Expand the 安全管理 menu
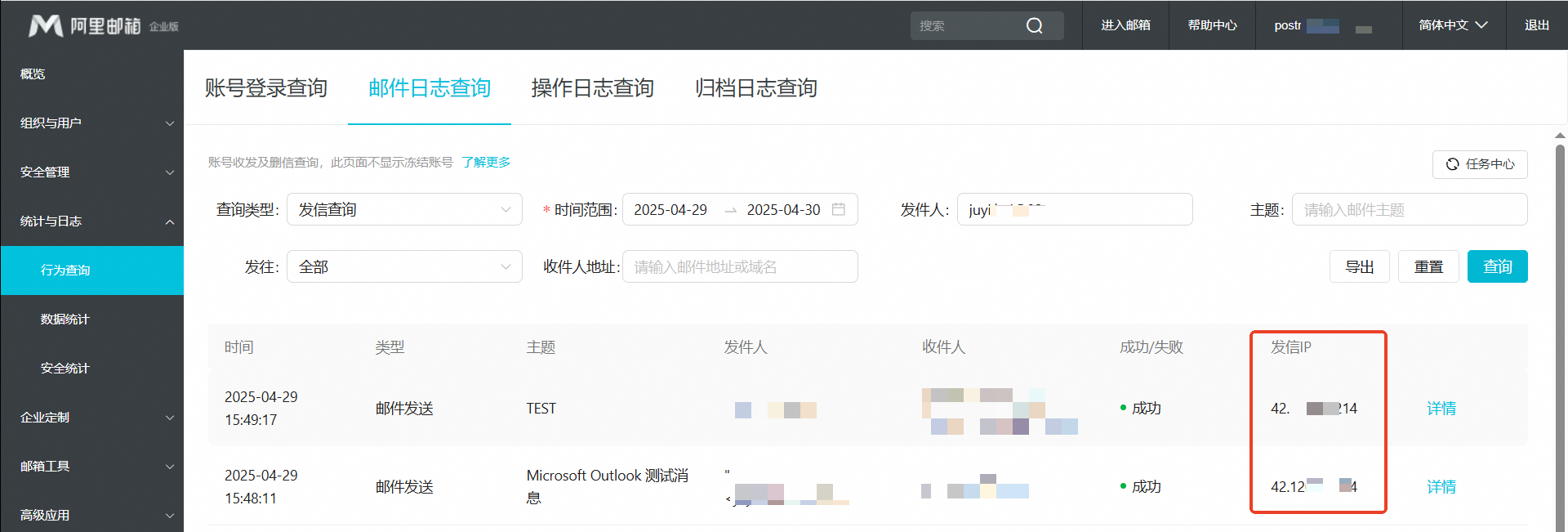Viewport: 1568px width, 532px height. (x=91, y=172)
